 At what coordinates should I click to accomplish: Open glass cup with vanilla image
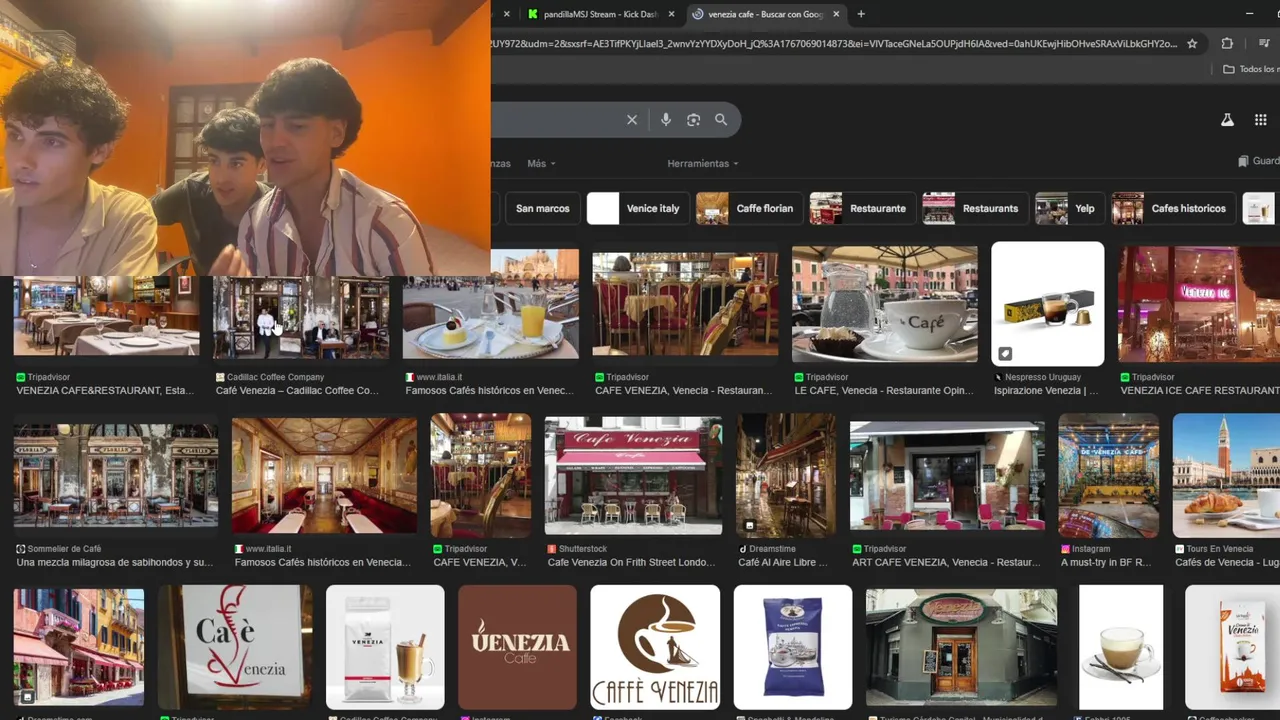coord(1121,647)
